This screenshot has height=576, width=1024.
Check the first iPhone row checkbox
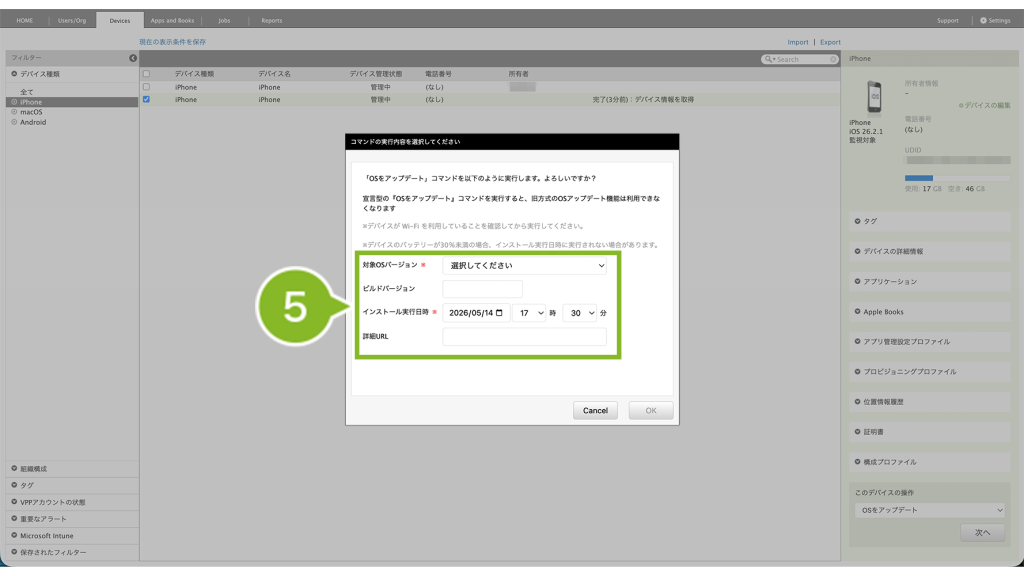tap(146, 87)
